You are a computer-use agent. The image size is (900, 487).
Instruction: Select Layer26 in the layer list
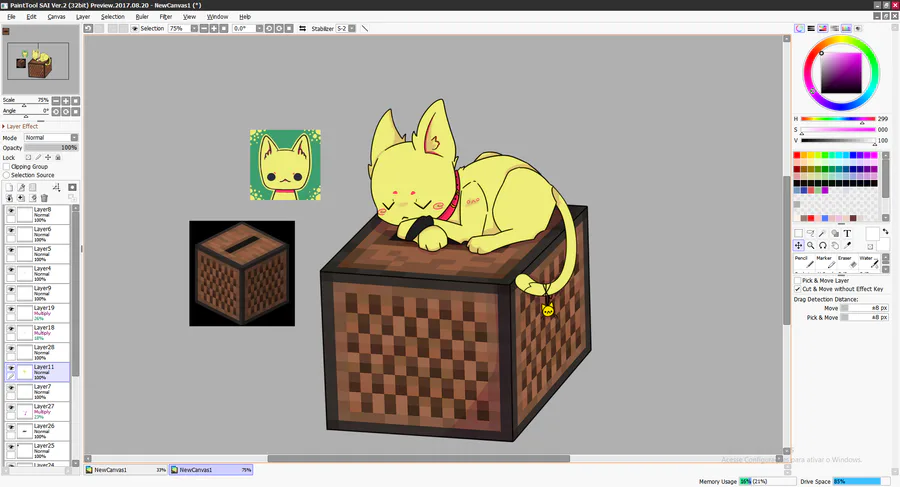(x=37, y=431)
